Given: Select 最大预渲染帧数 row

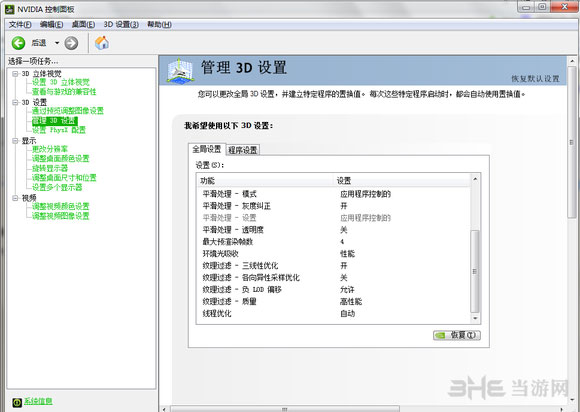Looking at the screenshot, I should (333, 242).
